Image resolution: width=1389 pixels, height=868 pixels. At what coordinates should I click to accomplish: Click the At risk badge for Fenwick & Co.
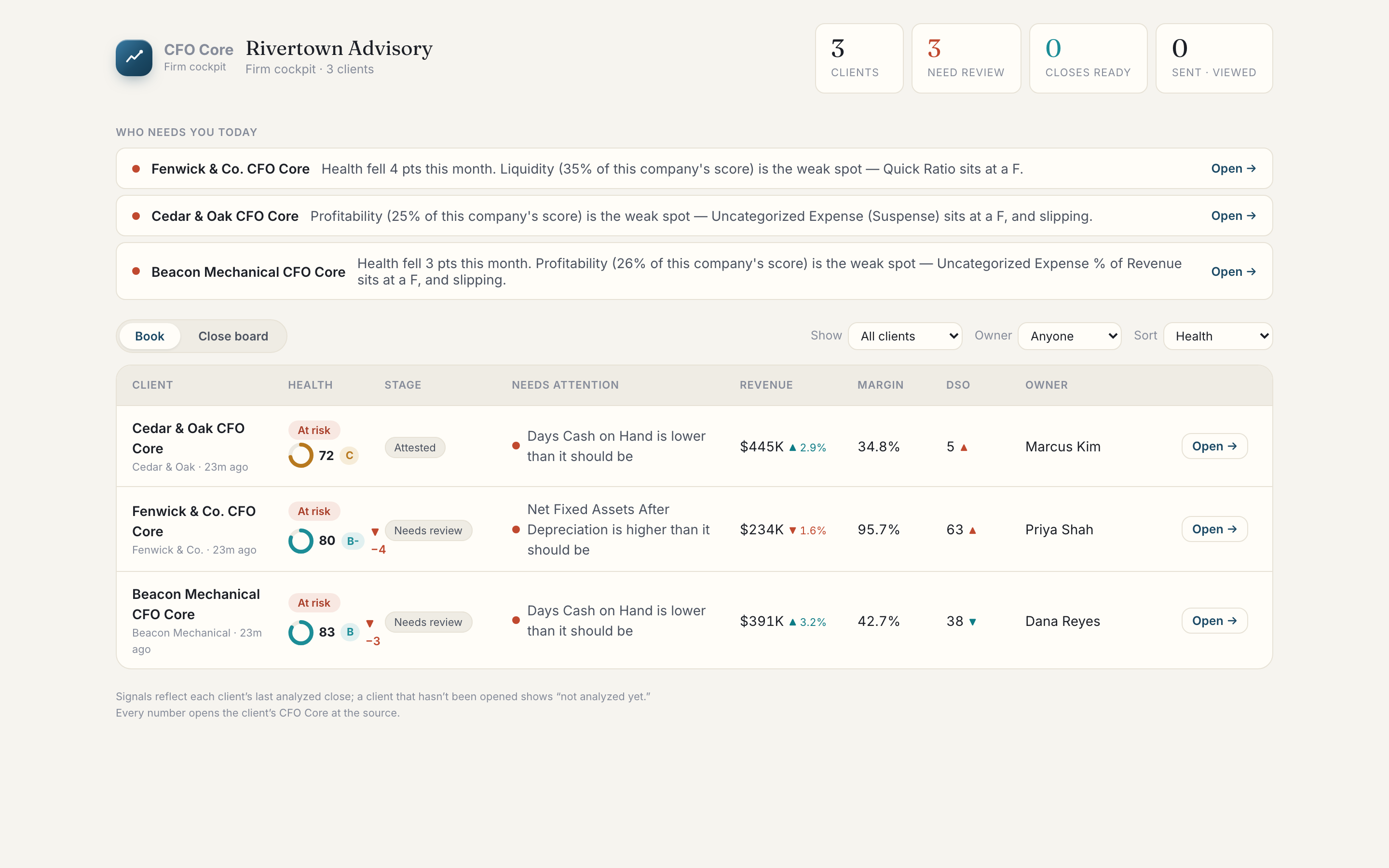point(314,511)
